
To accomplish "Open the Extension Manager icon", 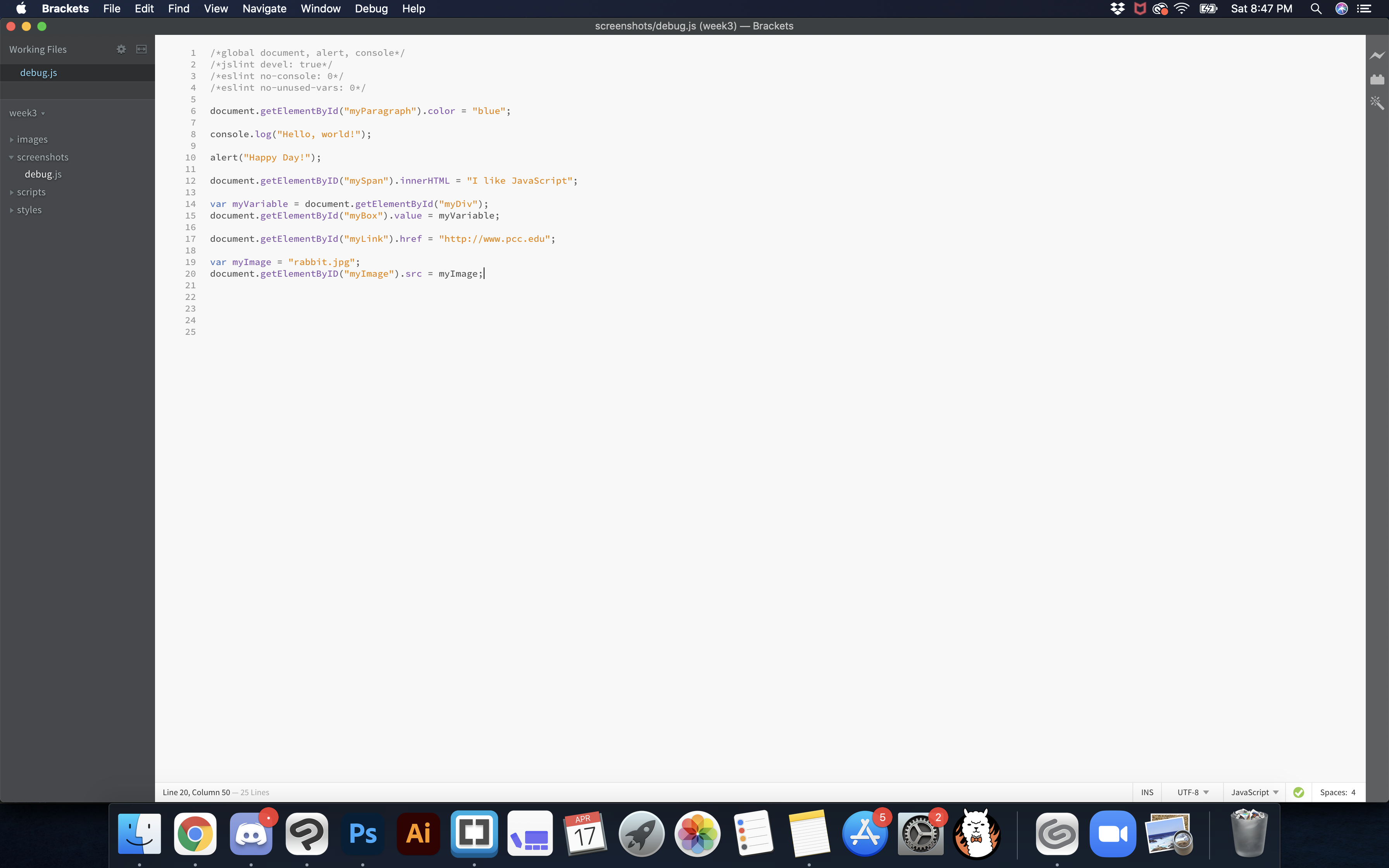I will point(1377,79).
